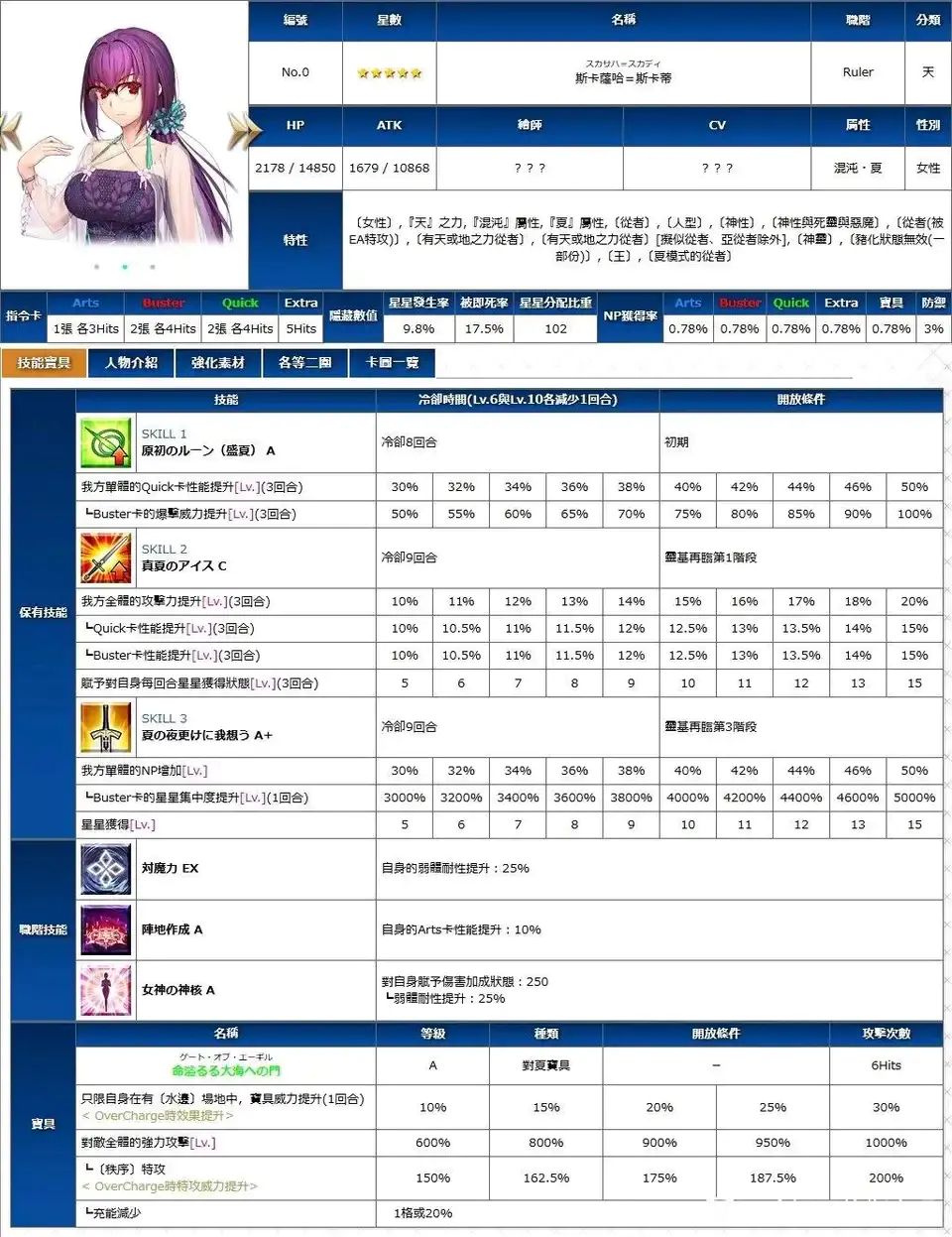The width and height of the screenshot is (952, 1237).
Task: Open the 技能寶具 tab
Action: pos(44,363)
